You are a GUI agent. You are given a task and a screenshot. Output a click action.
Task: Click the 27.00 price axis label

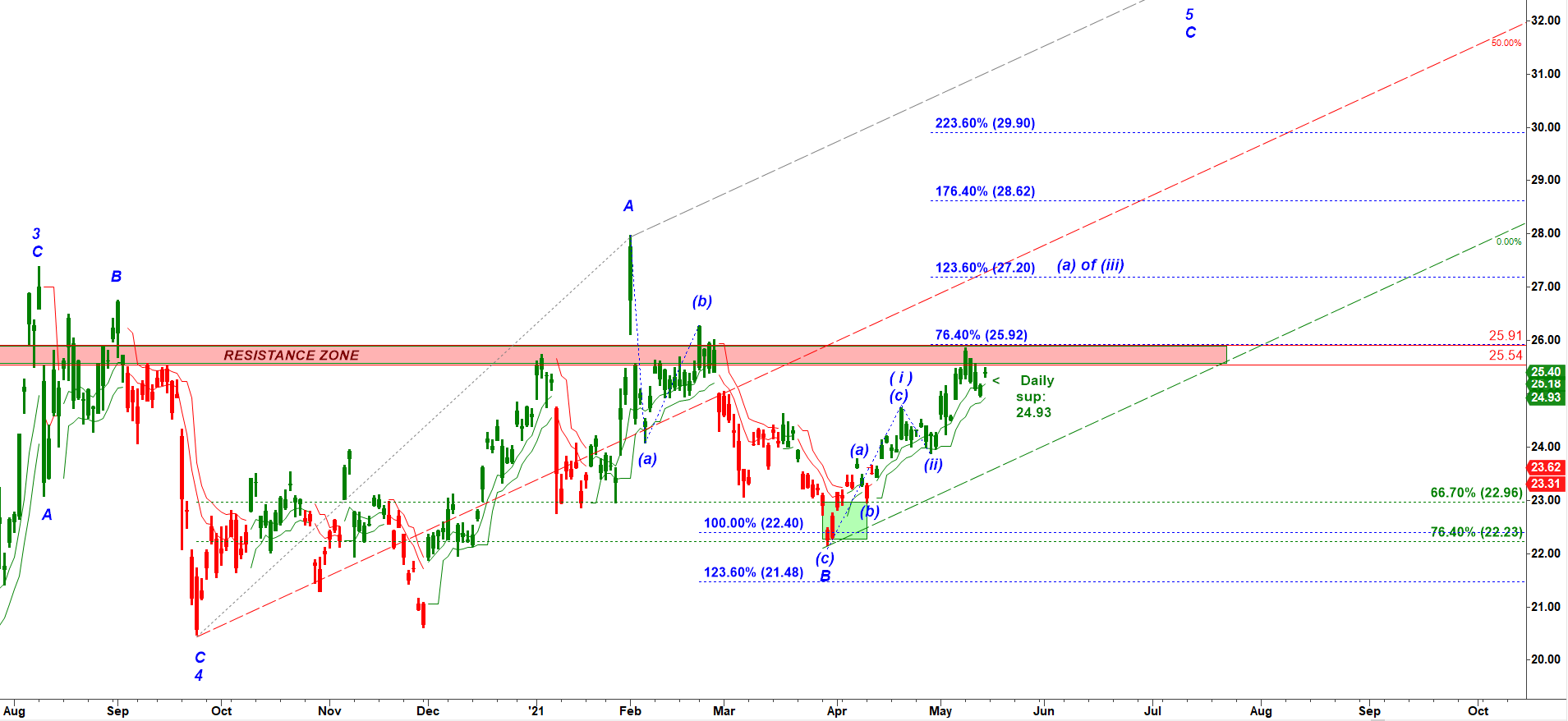(1545, 287)
